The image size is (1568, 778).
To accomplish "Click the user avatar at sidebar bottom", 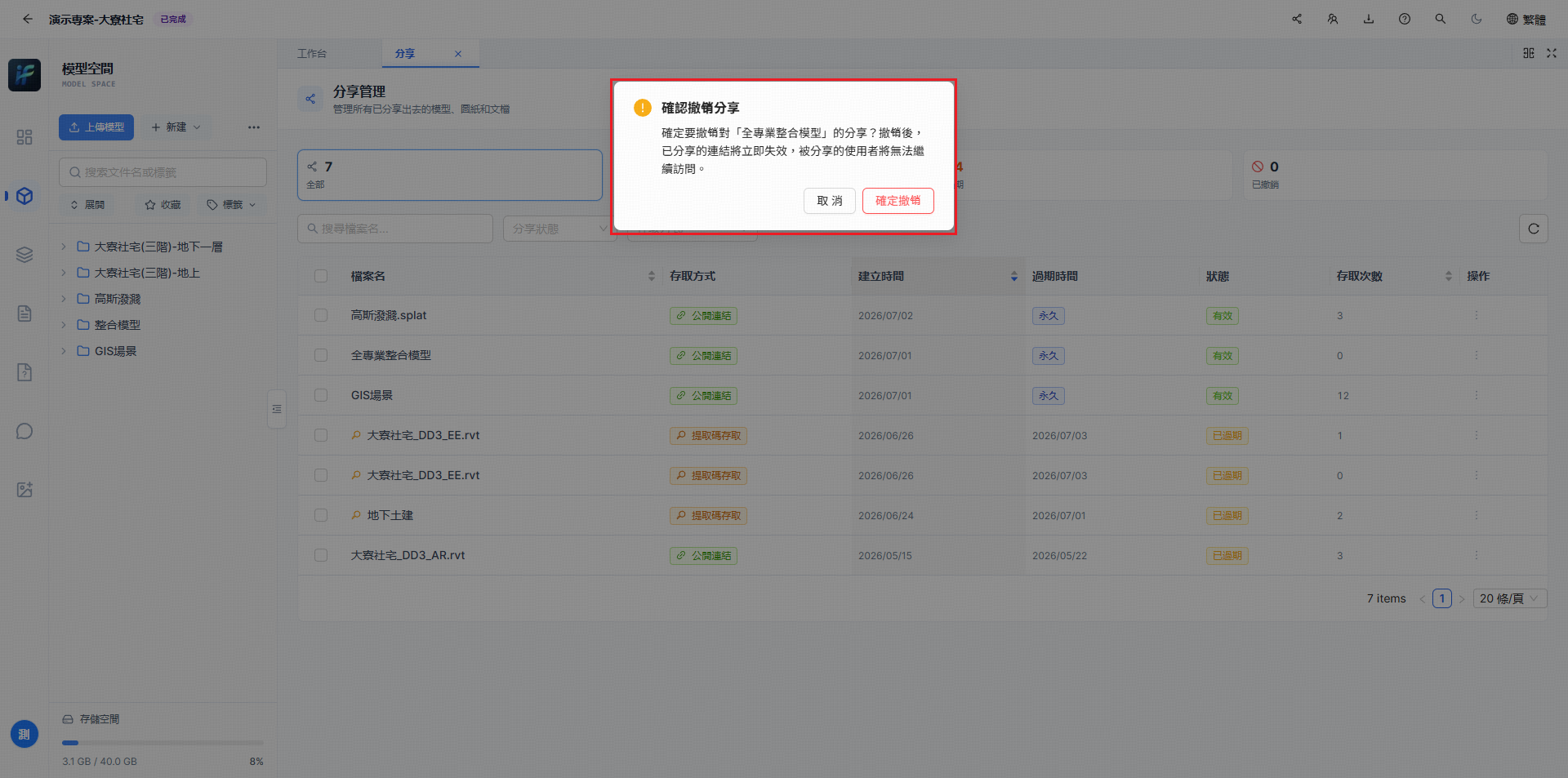I will tap(24, 734).
